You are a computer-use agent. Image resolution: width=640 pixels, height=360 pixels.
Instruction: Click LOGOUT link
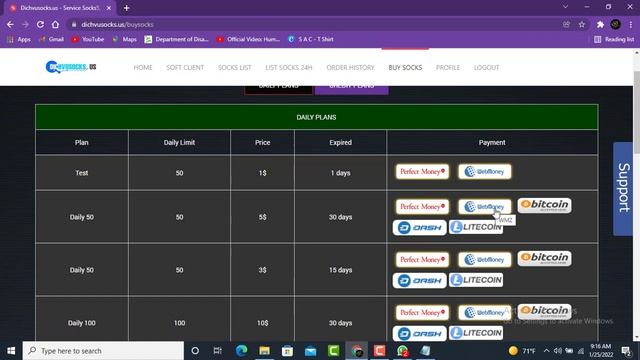487,67
